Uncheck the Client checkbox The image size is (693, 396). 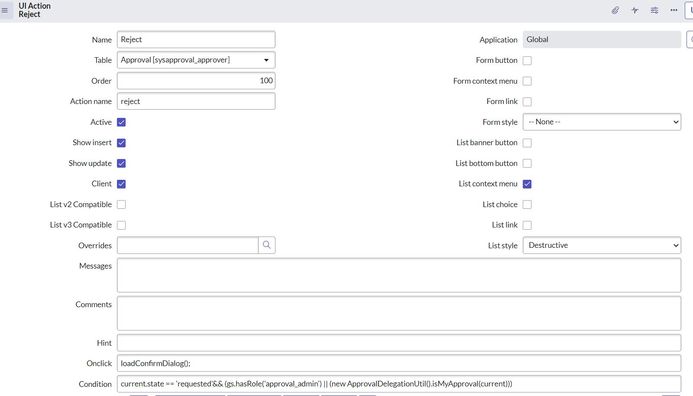click(122, 184)
